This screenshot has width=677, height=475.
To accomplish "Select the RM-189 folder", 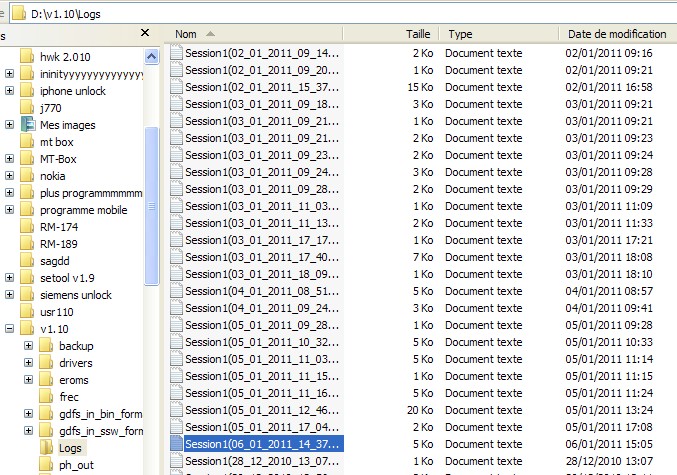I will click(59, 244).
